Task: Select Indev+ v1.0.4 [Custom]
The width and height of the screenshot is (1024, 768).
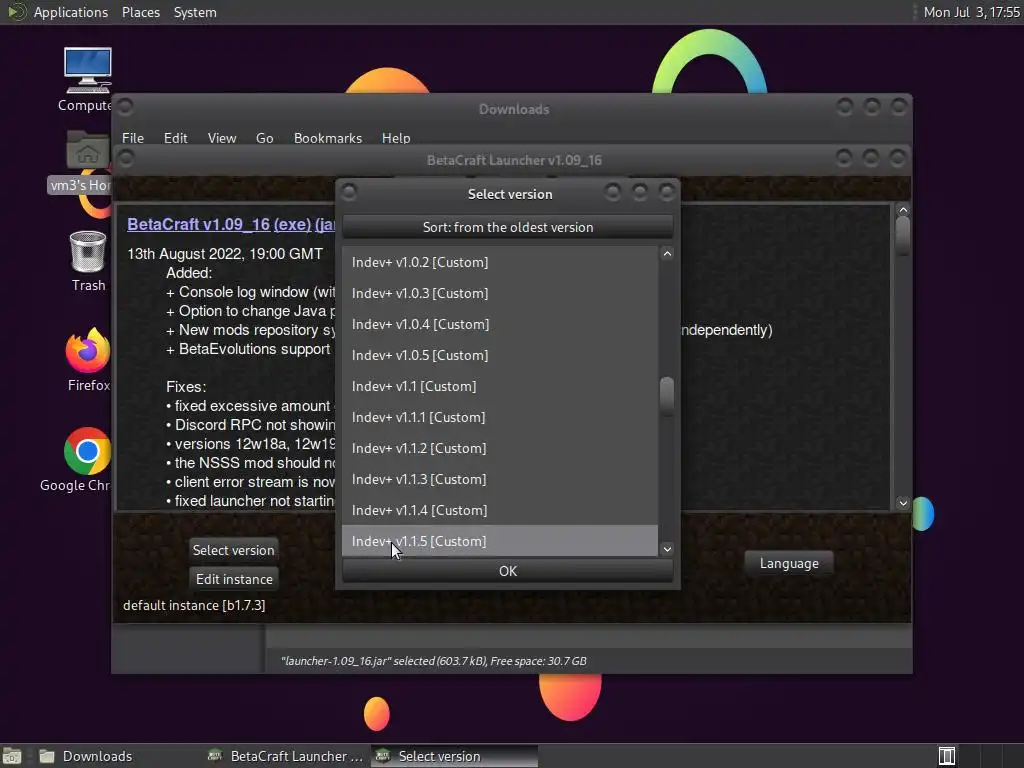Action: click(500, 324)
